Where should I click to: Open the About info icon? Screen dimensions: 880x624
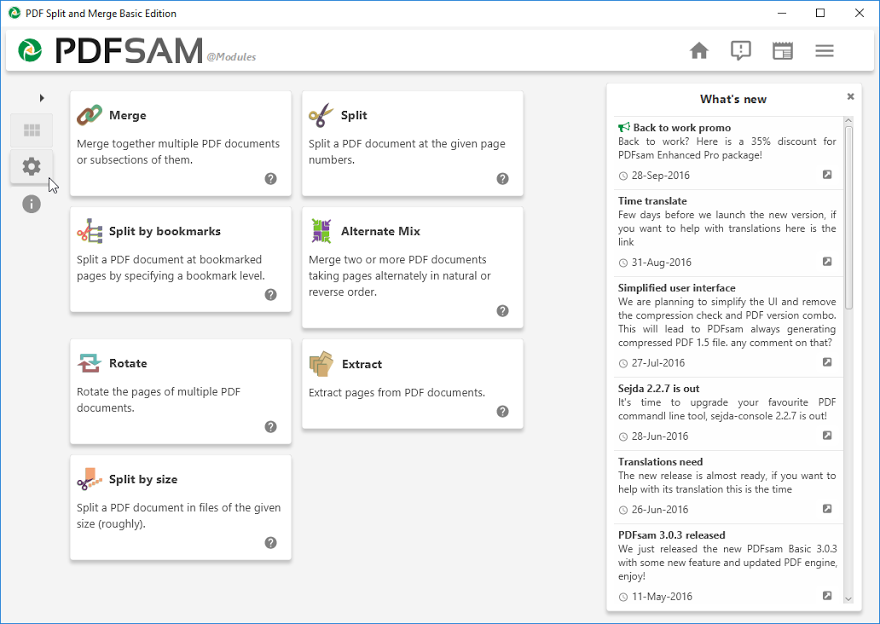tap(31, 204)
